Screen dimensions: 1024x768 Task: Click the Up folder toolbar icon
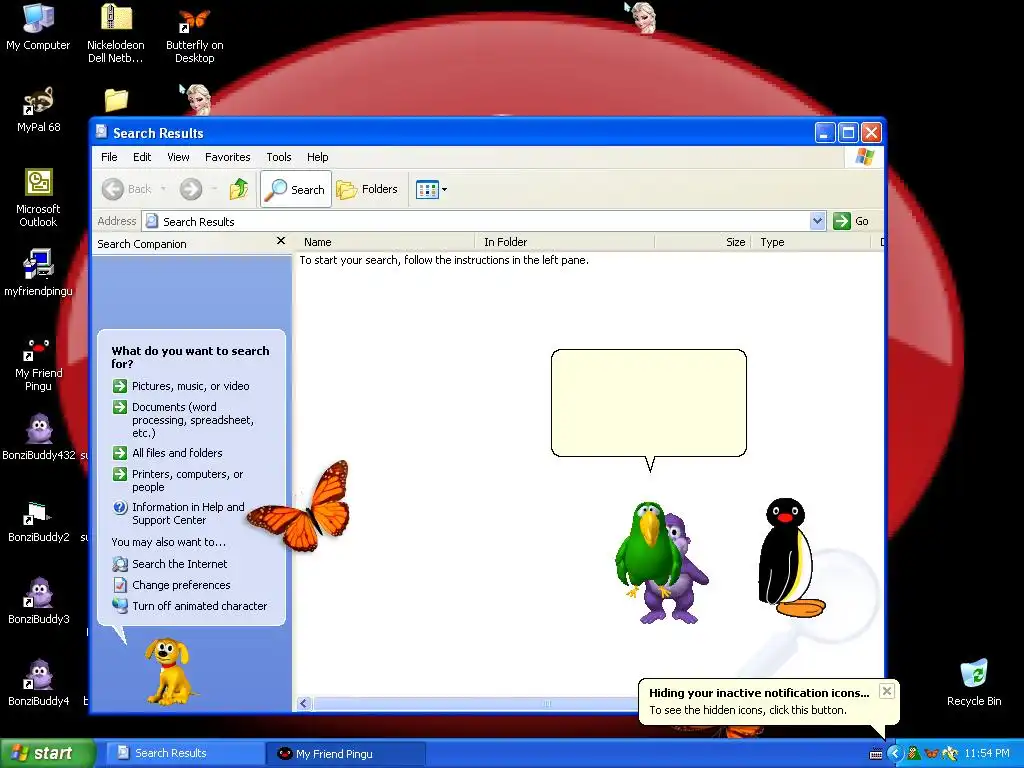click(238, 189)
